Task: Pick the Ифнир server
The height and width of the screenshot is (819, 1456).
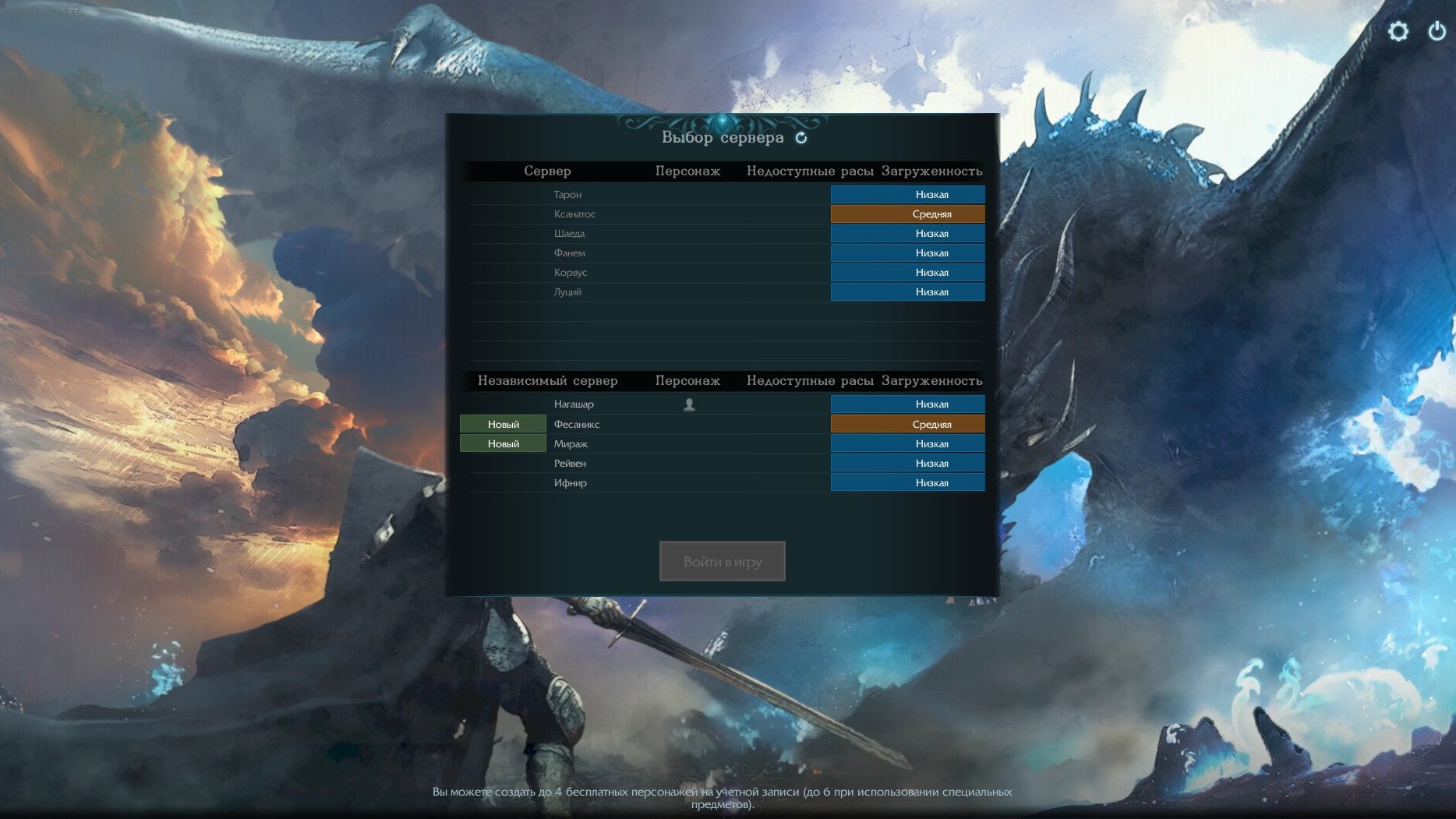Action: point(570,483)
